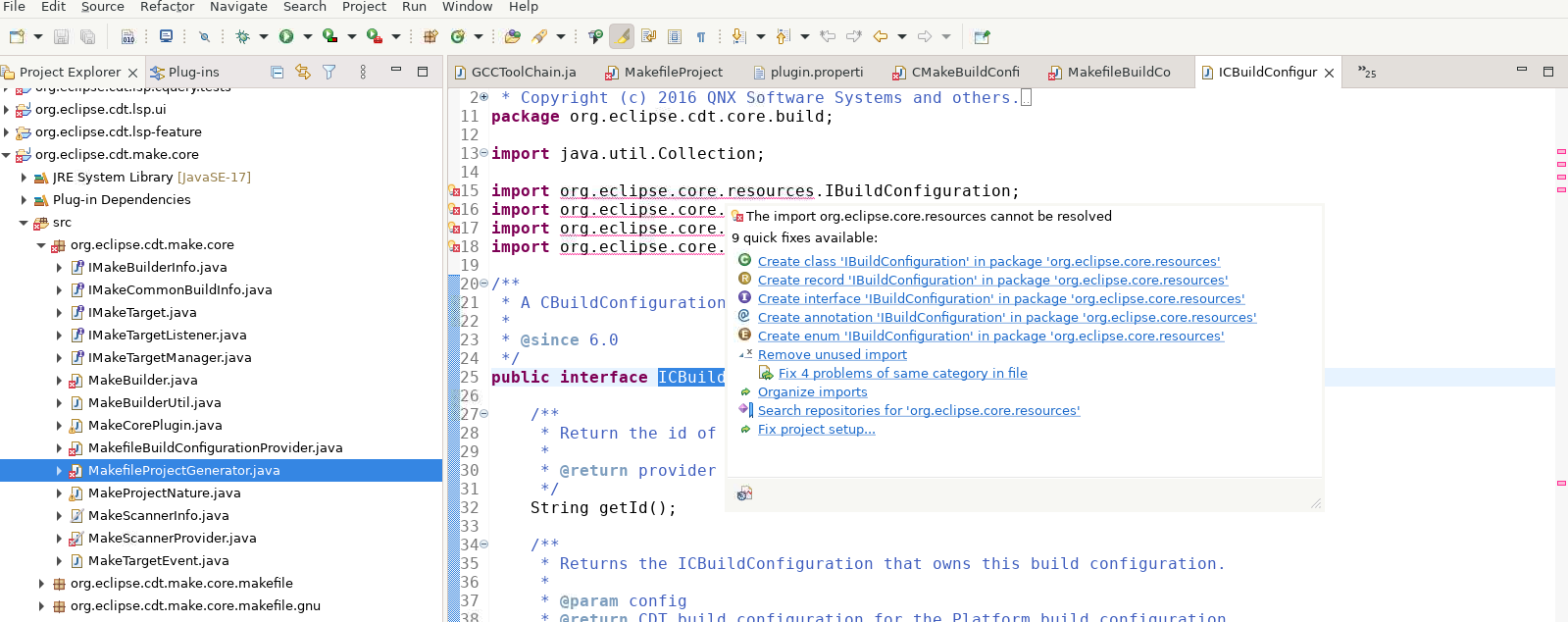This screenshot has width=1568, height=622.
Task: Toggle Link with Editor in Project Explorer
Action: (x=303, y=73)
